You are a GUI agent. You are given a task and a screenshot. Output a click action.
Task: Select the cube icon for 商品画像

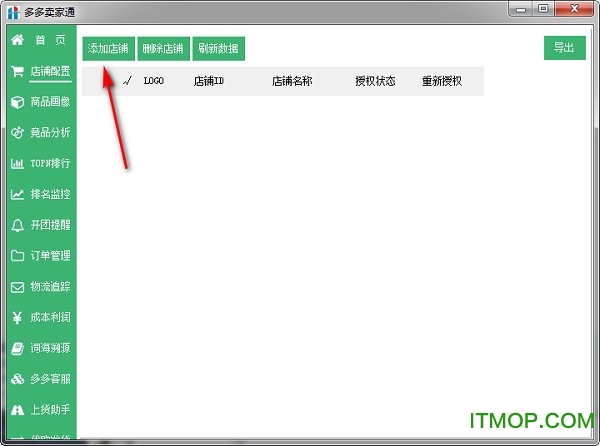pyautogui.click(x=17, y=102)
